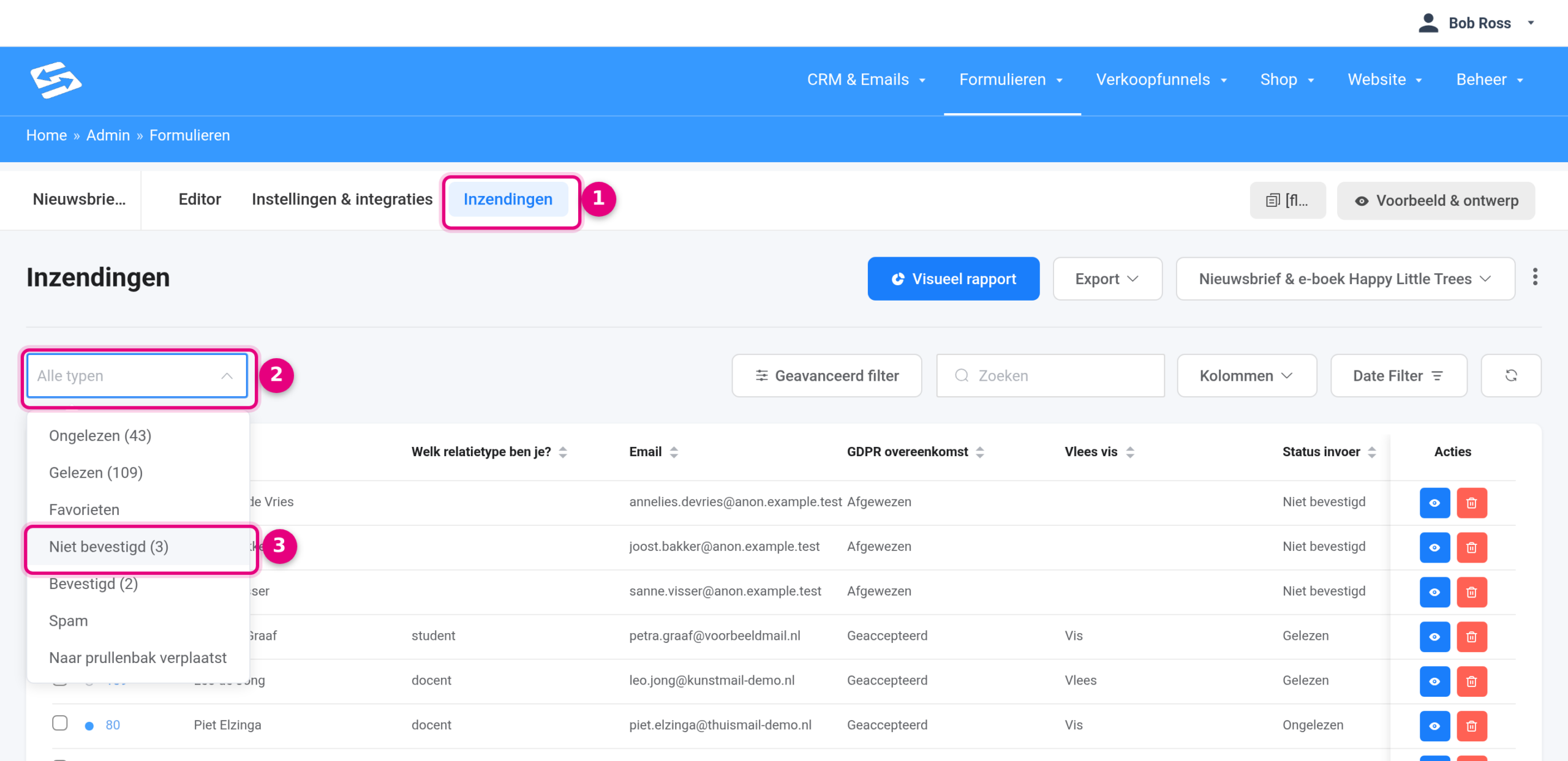Select Ongelezen (43) option
The width and height of the screenshot is (1568, 761).
tap(138, 435)
